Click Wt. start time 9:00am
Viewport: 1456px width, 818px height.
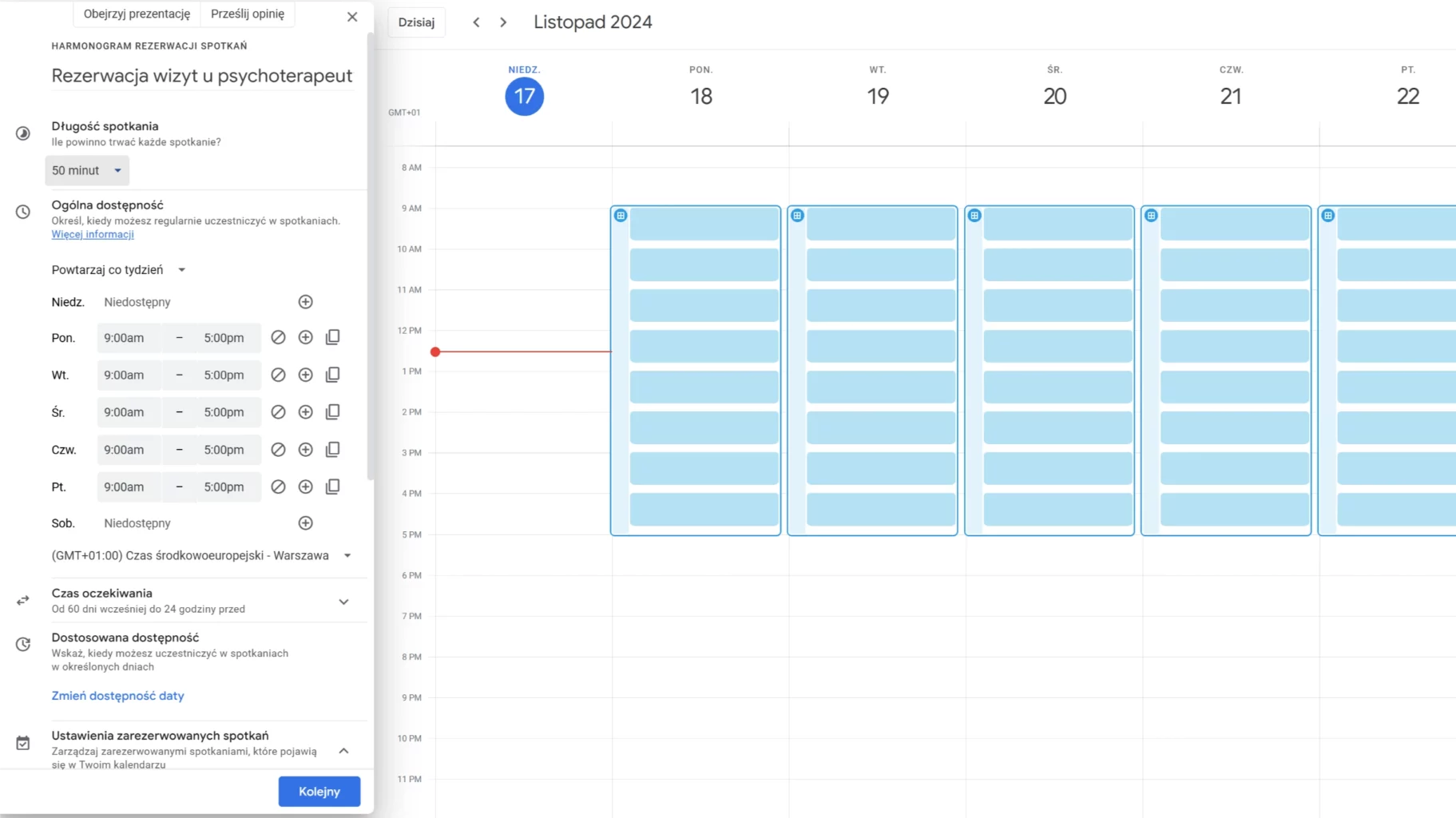[129, 375]
